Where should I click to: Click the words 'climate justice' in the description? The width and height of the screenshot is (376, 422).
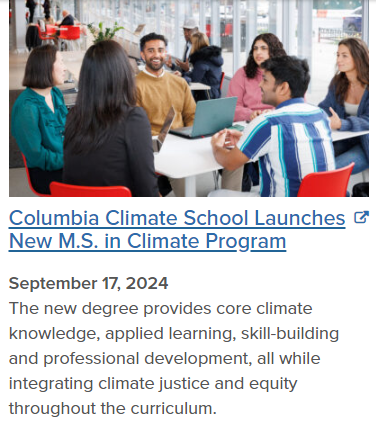[154, 383]
